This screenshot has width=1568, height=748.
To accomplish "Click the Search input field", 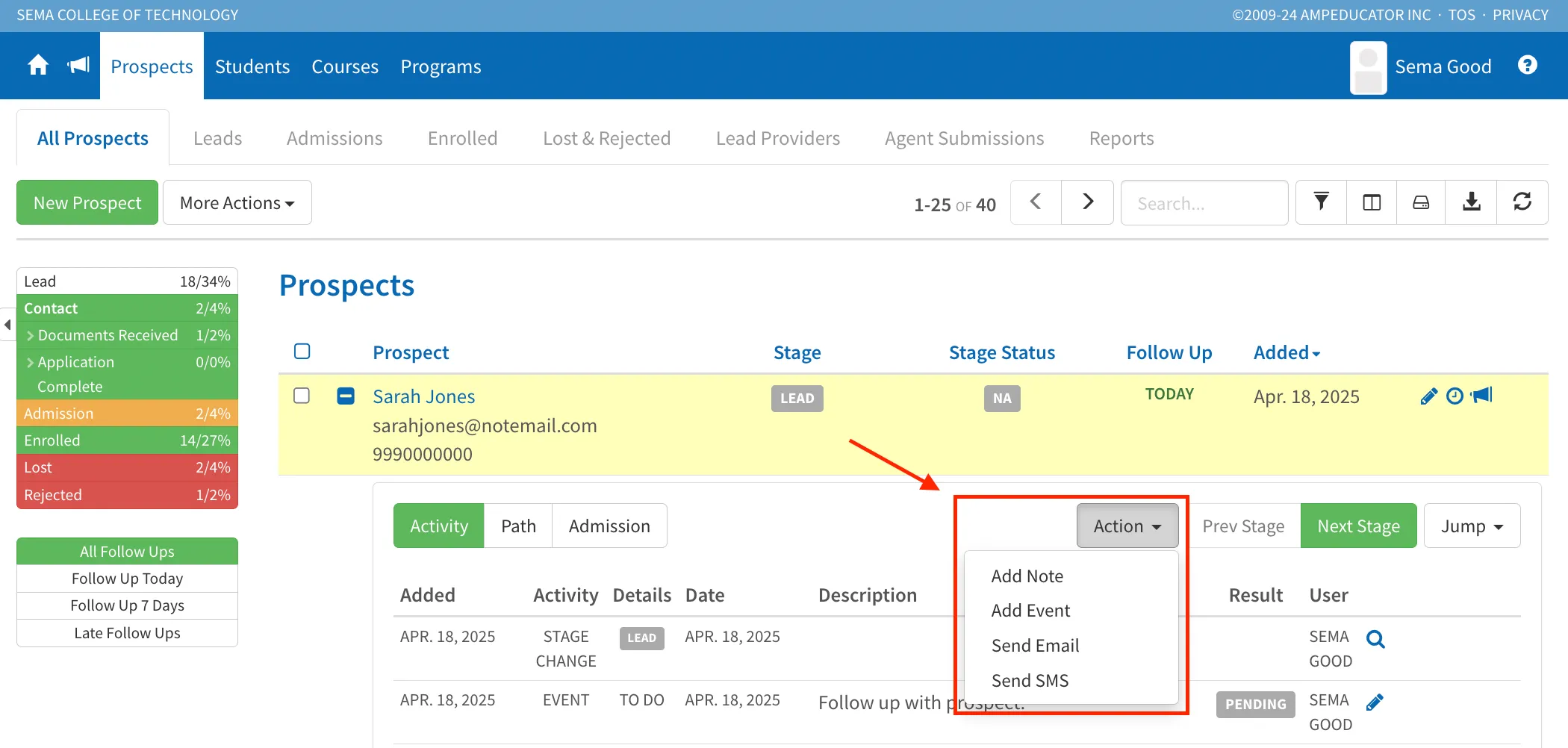I will tap(1204, 202).
